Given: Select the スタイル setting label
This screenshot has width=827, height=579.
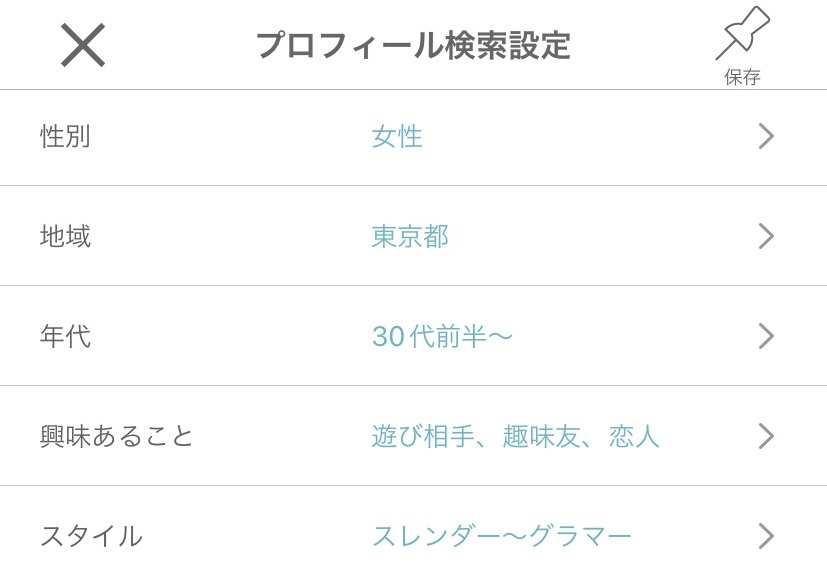Looking at the screenshot, I should click(91, 537).
